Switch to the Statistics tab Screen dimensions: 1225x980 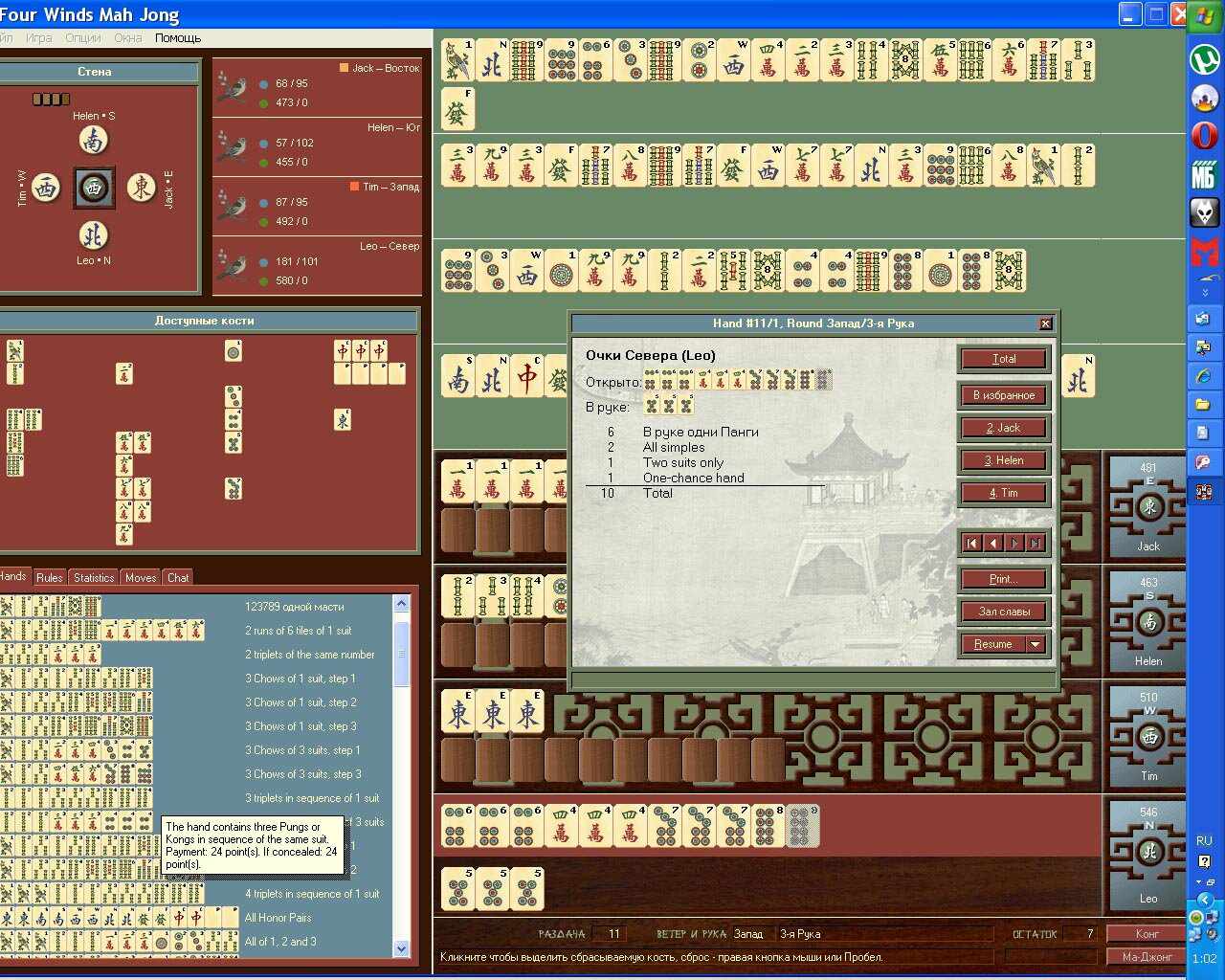point(94,577)
